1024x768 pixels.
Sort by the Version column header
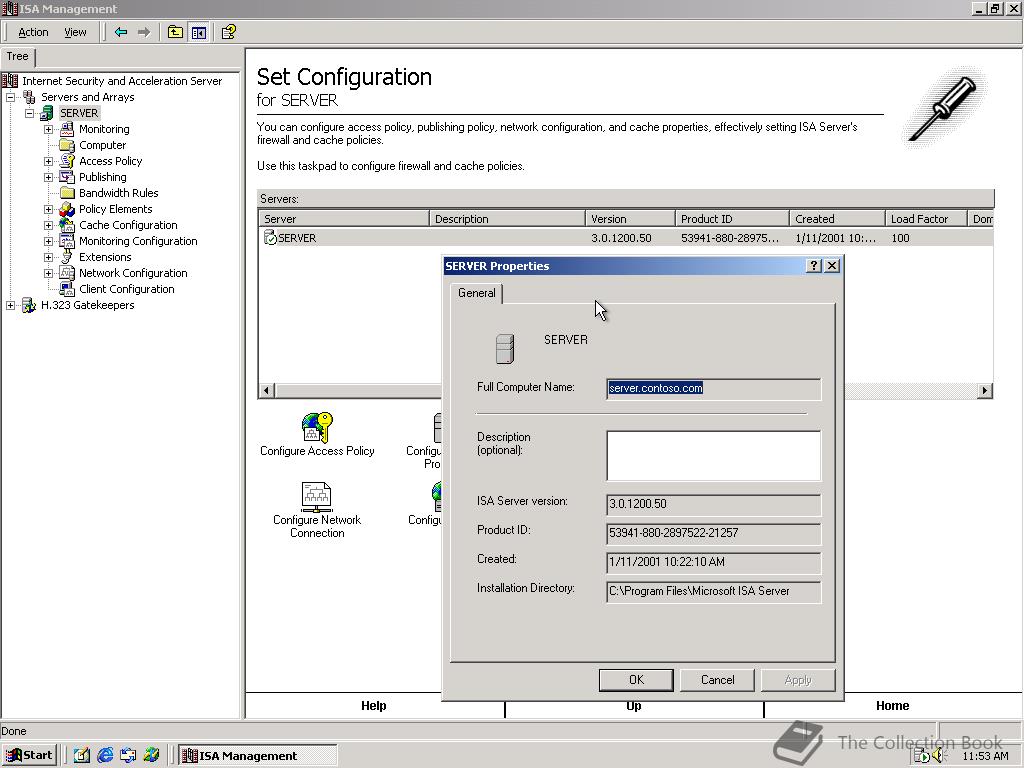pos(630,219)
